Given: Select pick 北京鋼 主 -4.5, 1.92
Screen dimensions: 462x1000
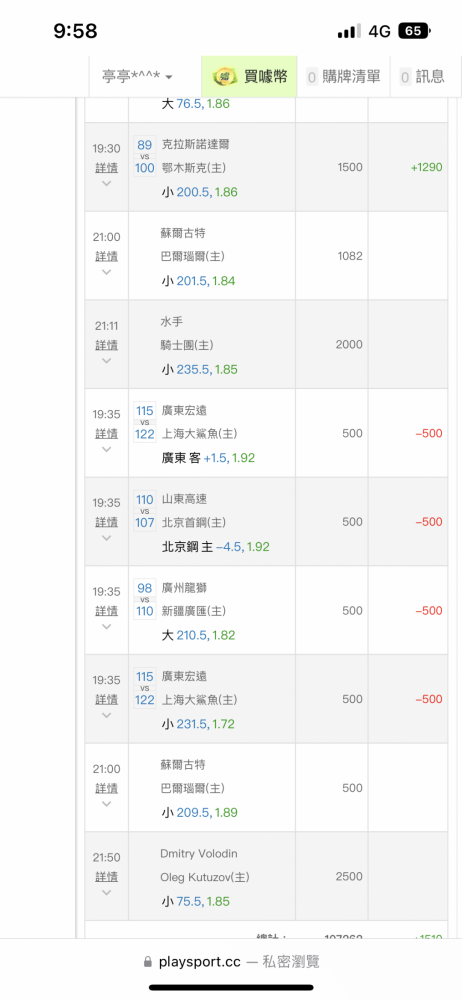Looking at the screenshot, I should click(x=215, y=547).
